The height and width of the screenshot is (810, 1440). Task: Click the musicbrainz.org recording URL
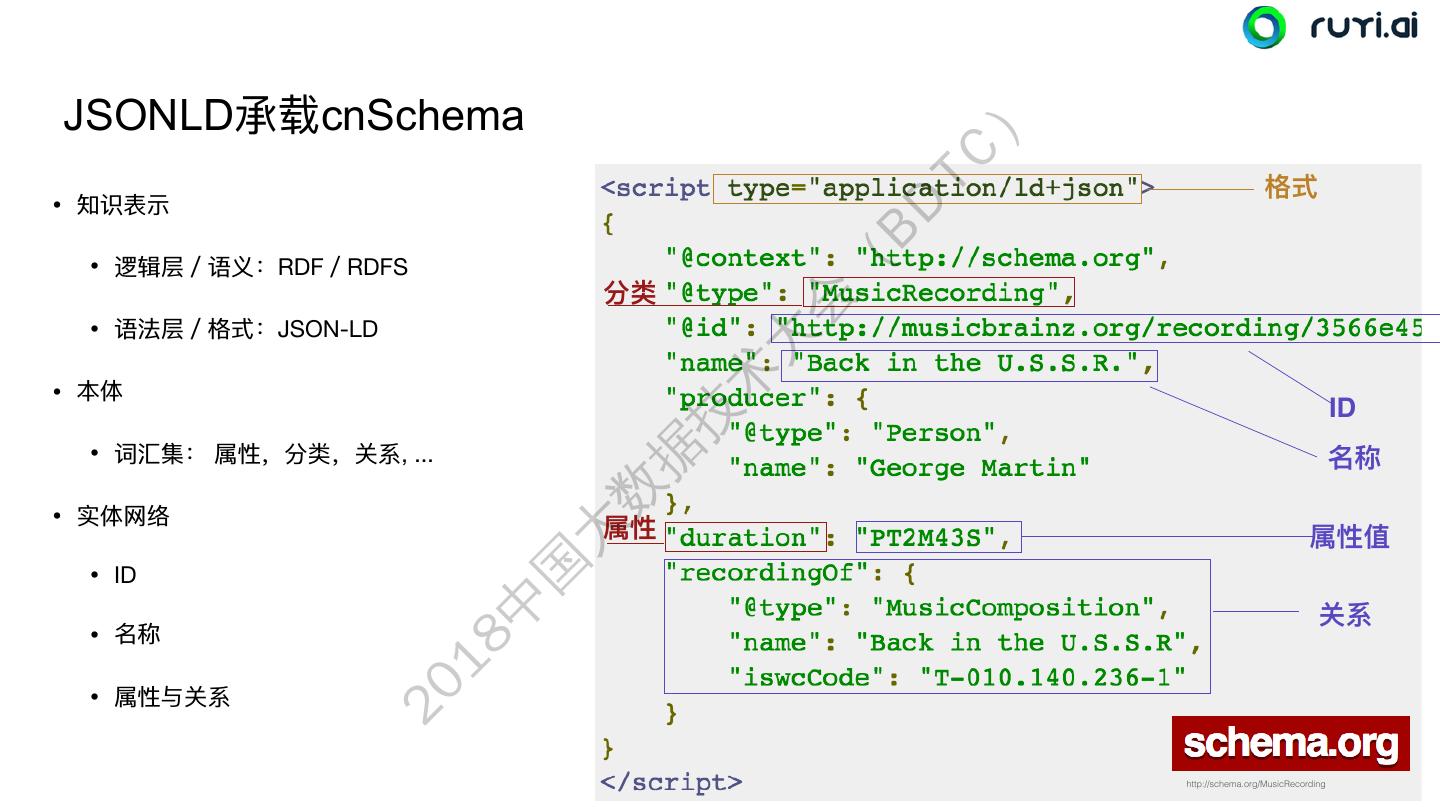point(1100,328)
